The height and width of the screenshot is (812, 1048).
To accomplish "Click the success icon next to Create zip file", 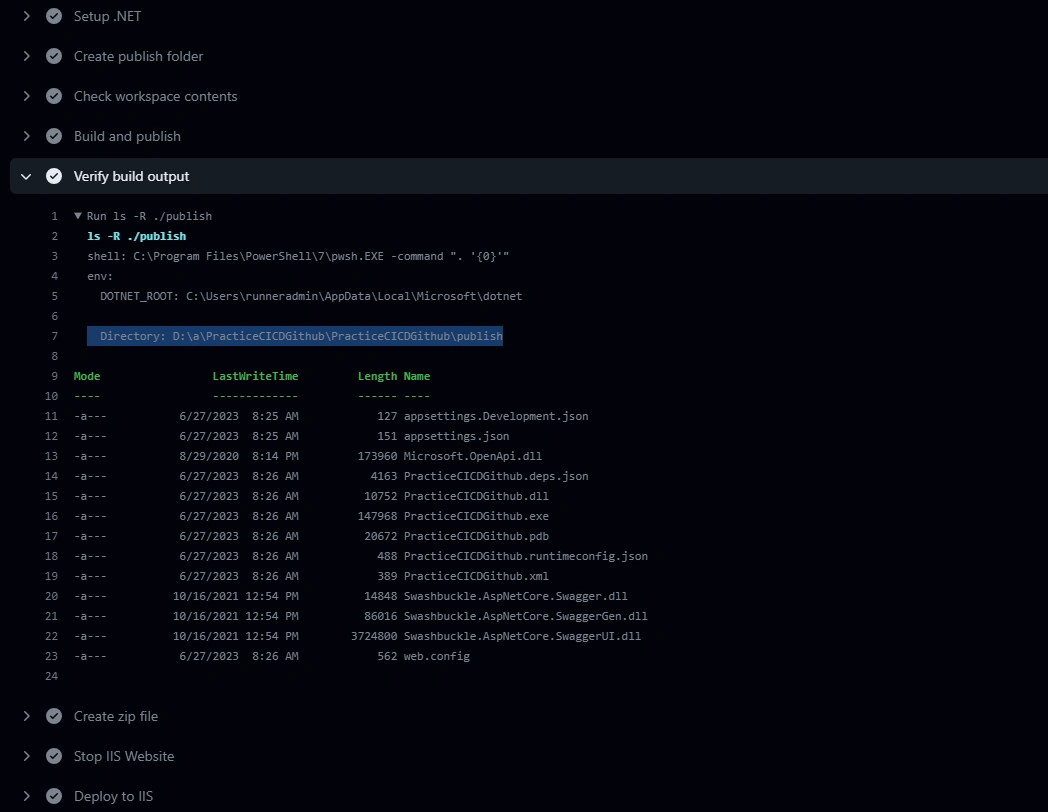I will pos(54,716).
